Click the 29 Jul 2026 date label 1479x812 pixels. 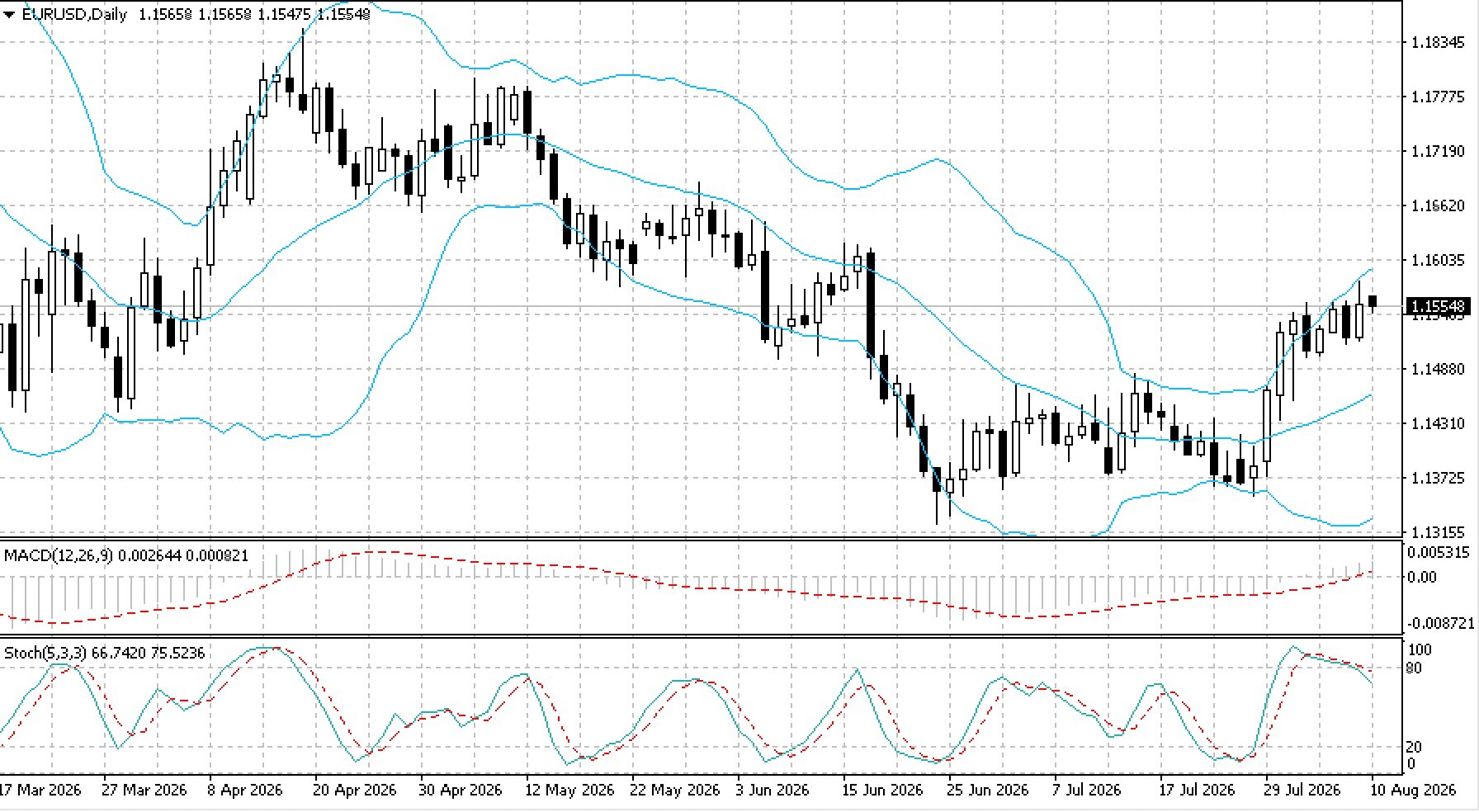[x=1302, y=791]
